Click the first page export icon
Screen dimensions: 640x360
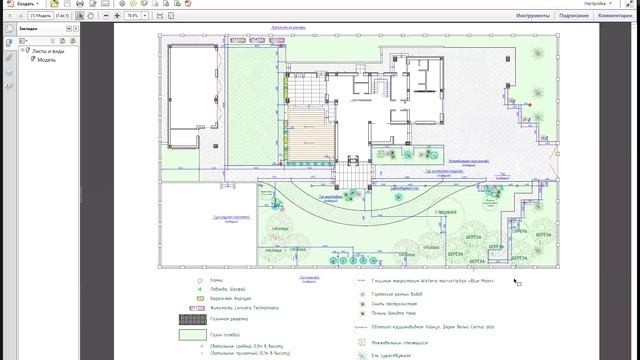click(x=156, y=4)
